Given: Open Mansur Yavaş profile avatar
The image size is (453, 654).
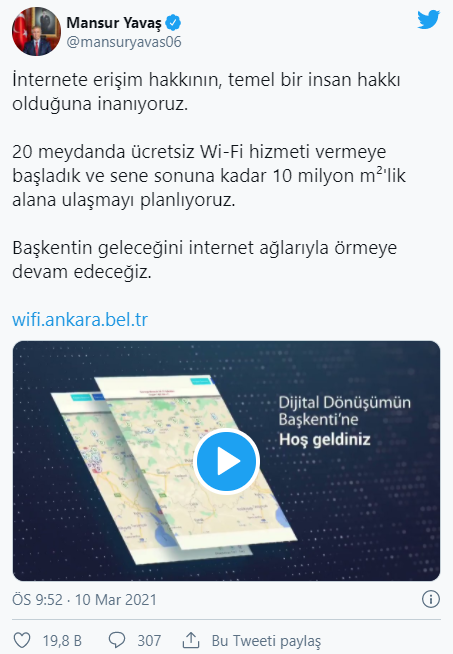Looking at the screenshot, I should click(36, 31).
